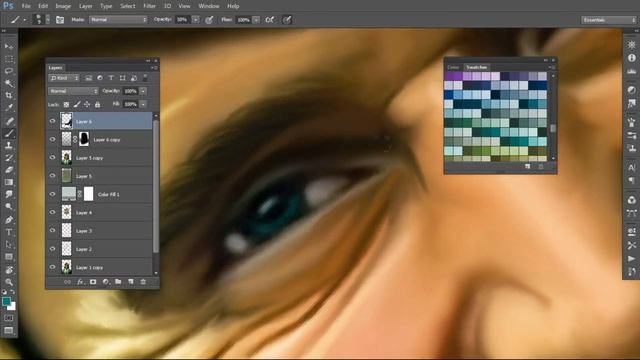Viewport: 640px width, 360px height.
Task: Hide Color Fill 1 visibility eye
Action: 53,194
